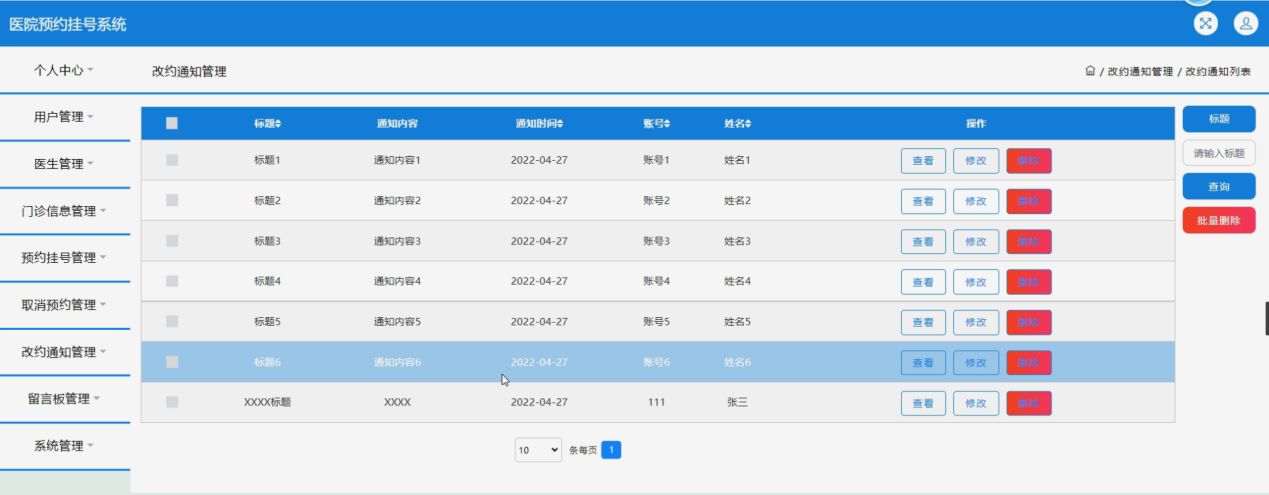Viewport: 1269px width, 495px height.
Task: Sort table by the 通知时间 column
Action: pos(539,124)
